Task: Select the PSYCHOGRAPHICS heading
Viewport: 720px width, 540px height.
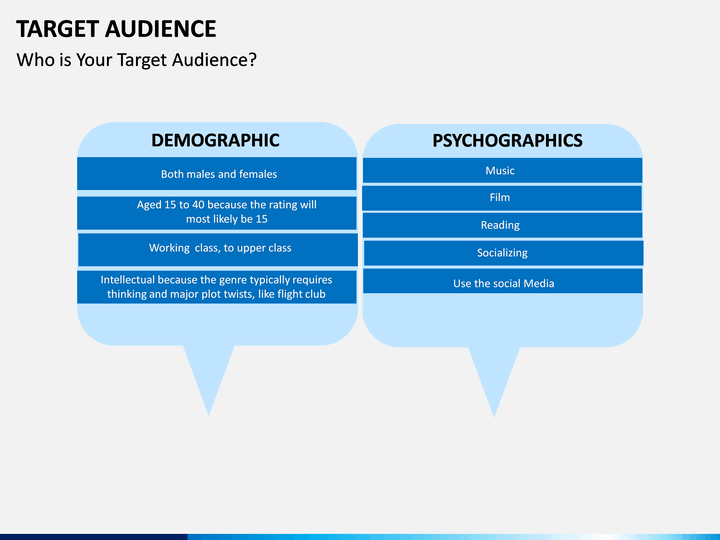Action: [x=507, y=141]
